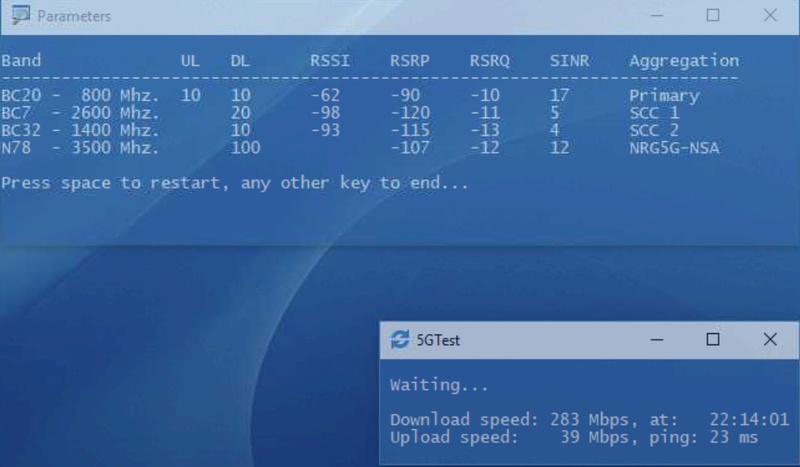Image resolution: width=800 pixels, height=467 pixels.
Task: Minimize the 5GTest window
Action: point(657,339)
